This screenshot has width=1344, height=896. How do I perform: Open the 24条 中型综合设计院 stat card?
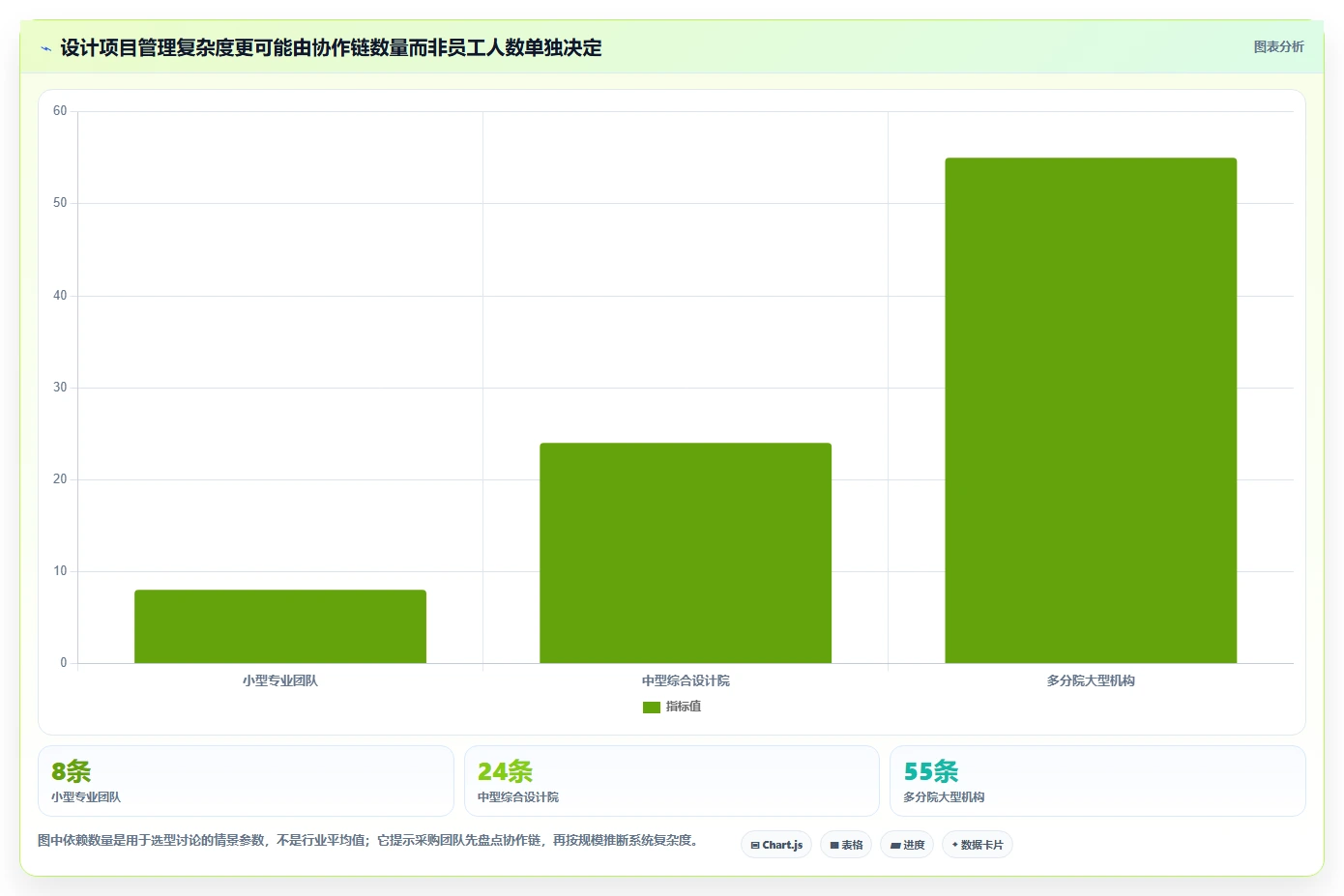(672, 781)
